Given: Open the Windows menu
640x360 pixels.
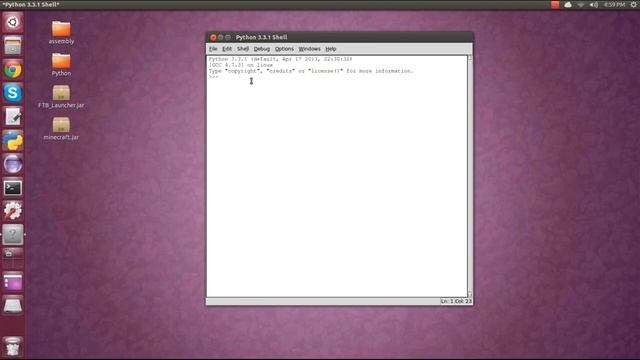Looking at the screenshot, I should [x=309, y=49].
